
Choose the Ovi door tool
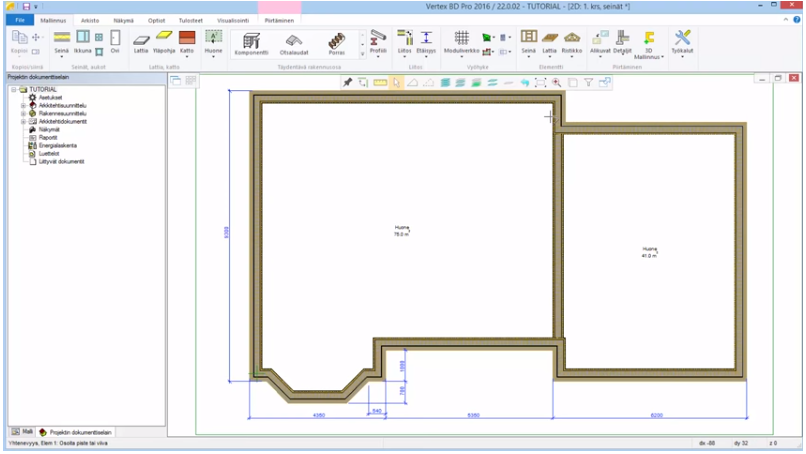[x=114, y=40]
